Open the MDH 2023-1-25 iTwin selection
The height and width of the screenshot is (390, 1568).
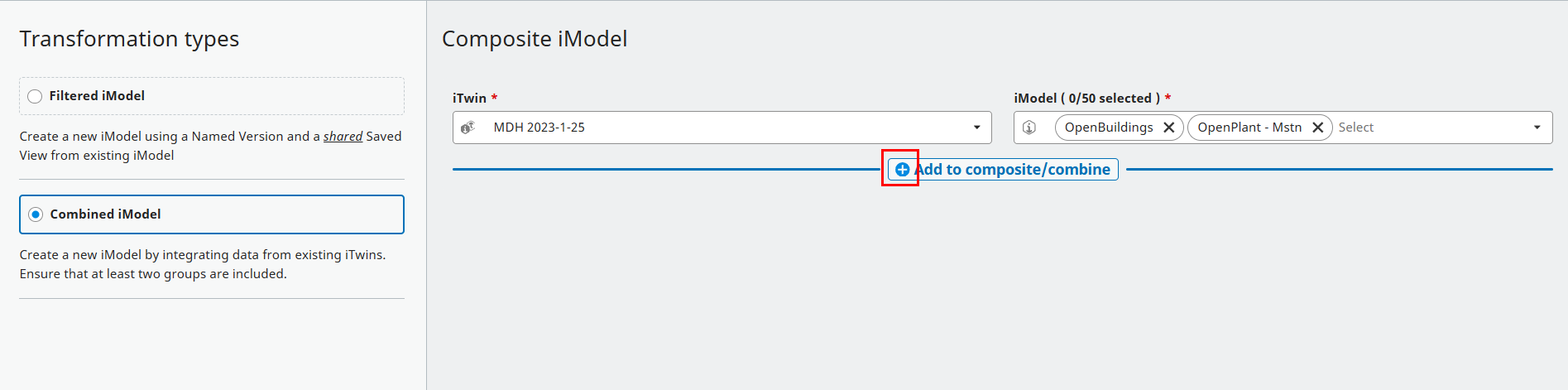tap(539, 128)
